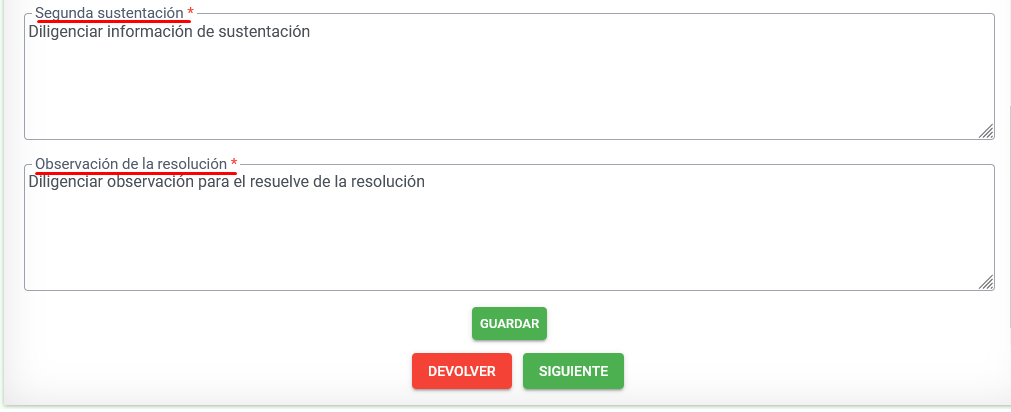Proceed with the SIGUIENTE button
The height and width of the screenshot is (412, 1011).
(573, 371)
